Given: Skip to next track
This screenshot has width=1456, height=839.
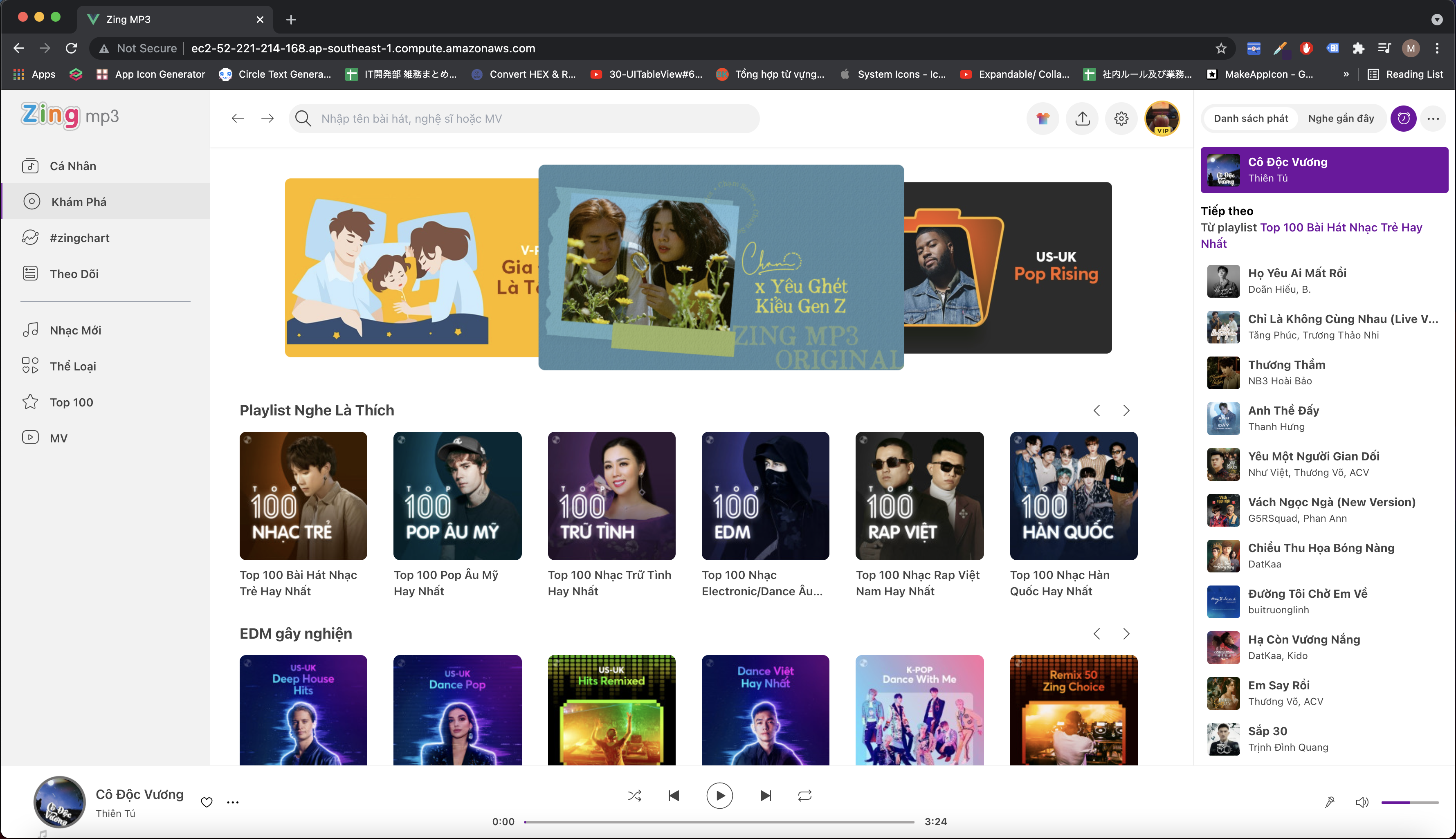Looking at the screenshot, I should click(x=765, y=796).
